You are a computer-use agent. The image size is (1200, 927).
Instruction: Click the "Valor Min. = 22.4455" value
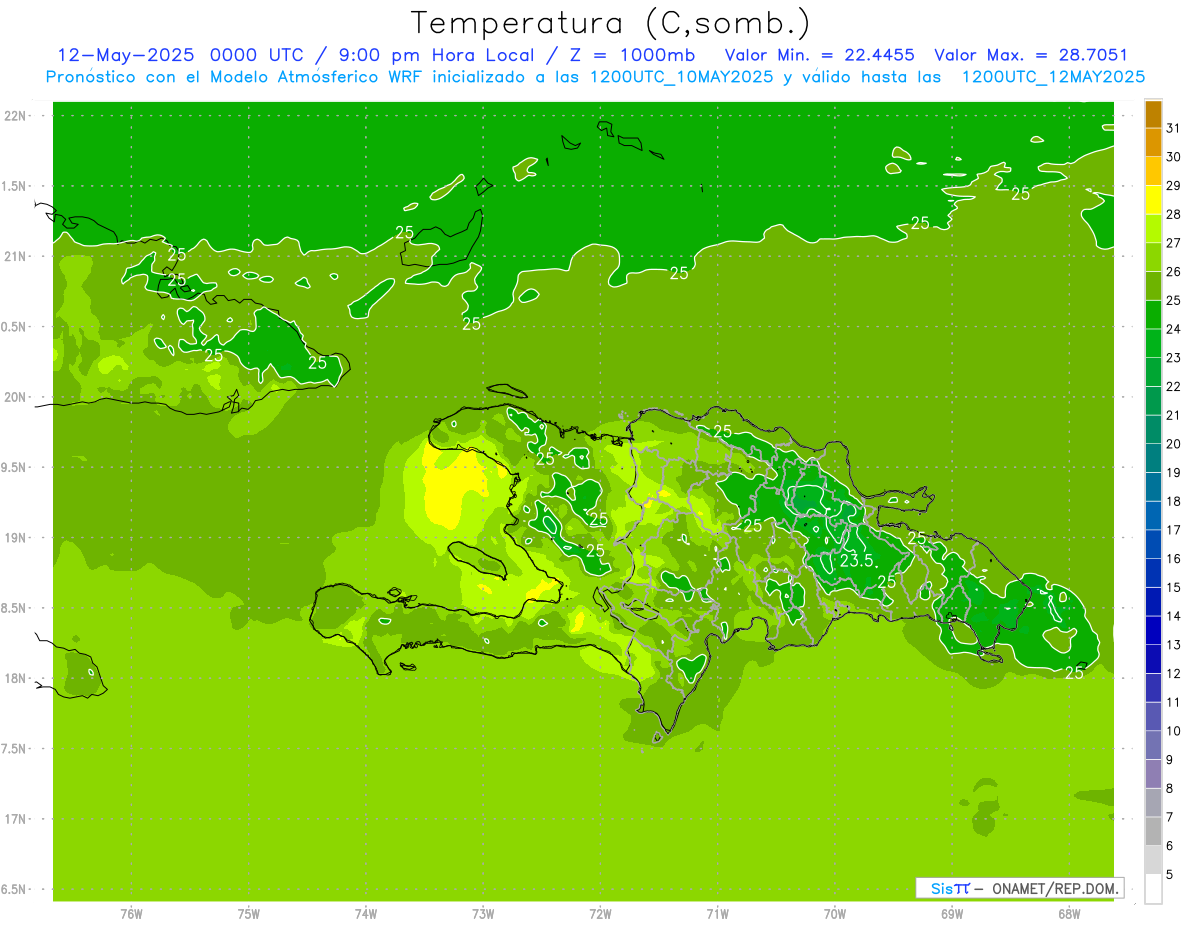coord(819,55)
